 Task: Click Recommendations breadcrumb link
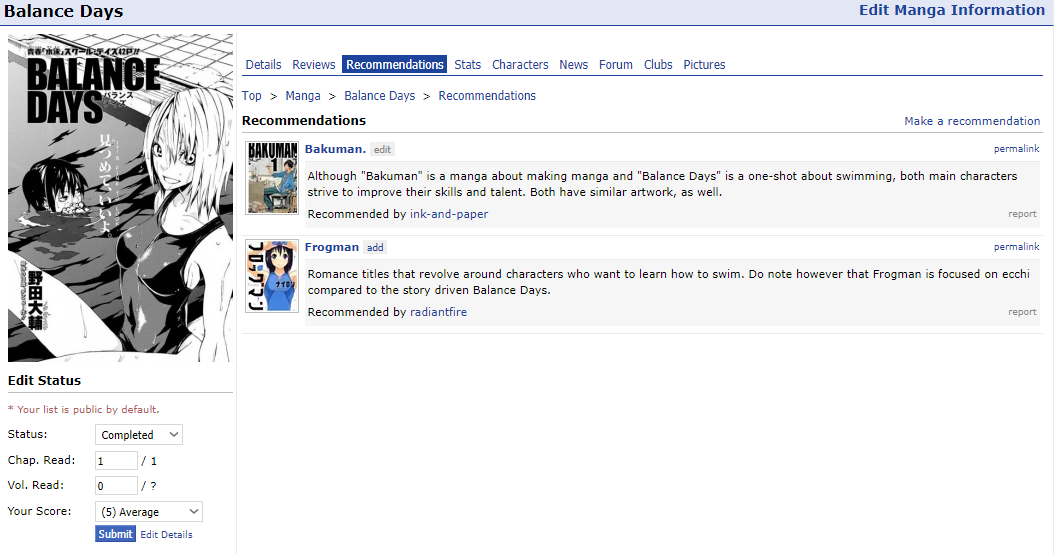(x=487, y=96)
